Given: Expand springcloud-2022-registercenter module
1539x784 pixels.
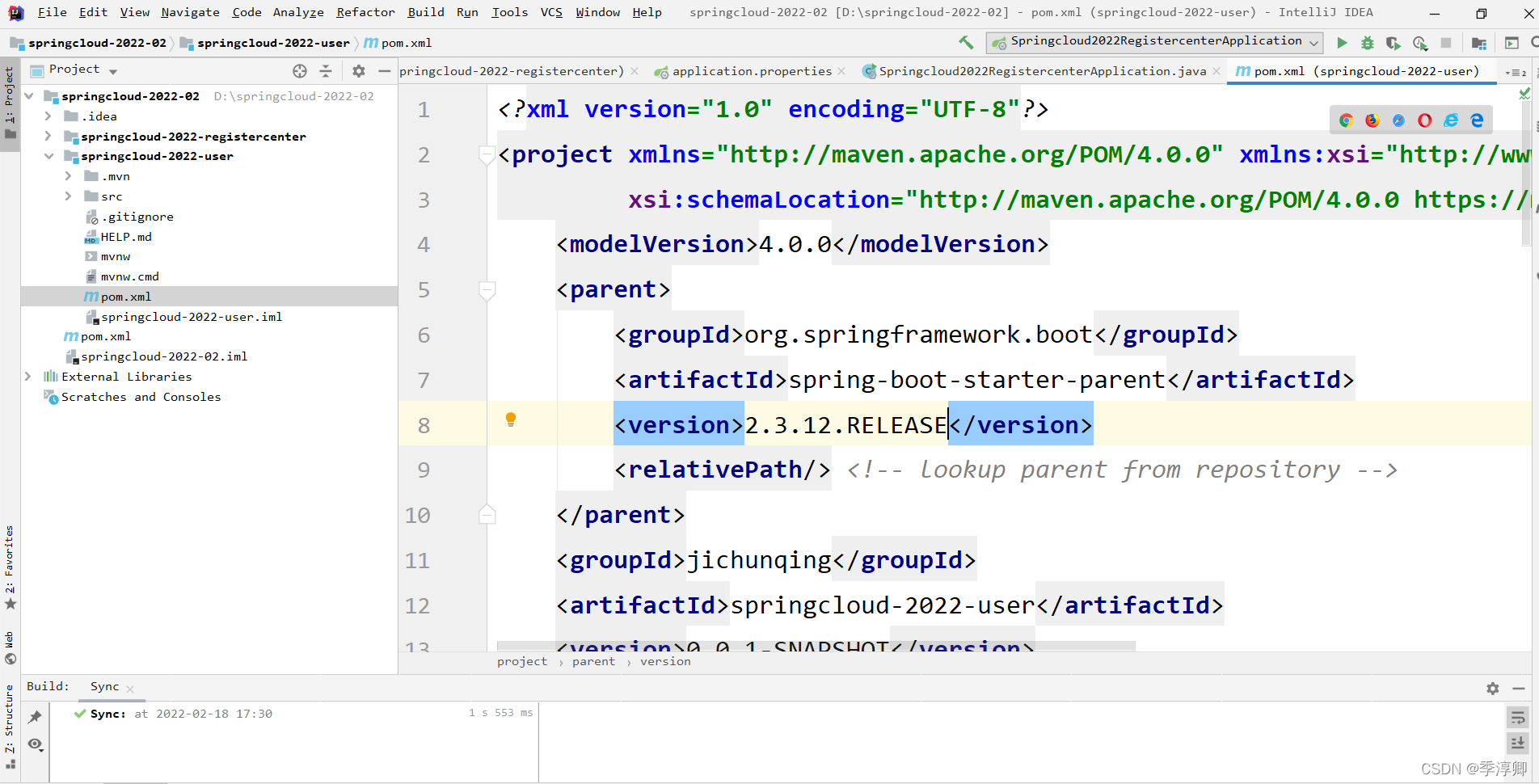Looking at the screenshot, I should coord(48,137).
